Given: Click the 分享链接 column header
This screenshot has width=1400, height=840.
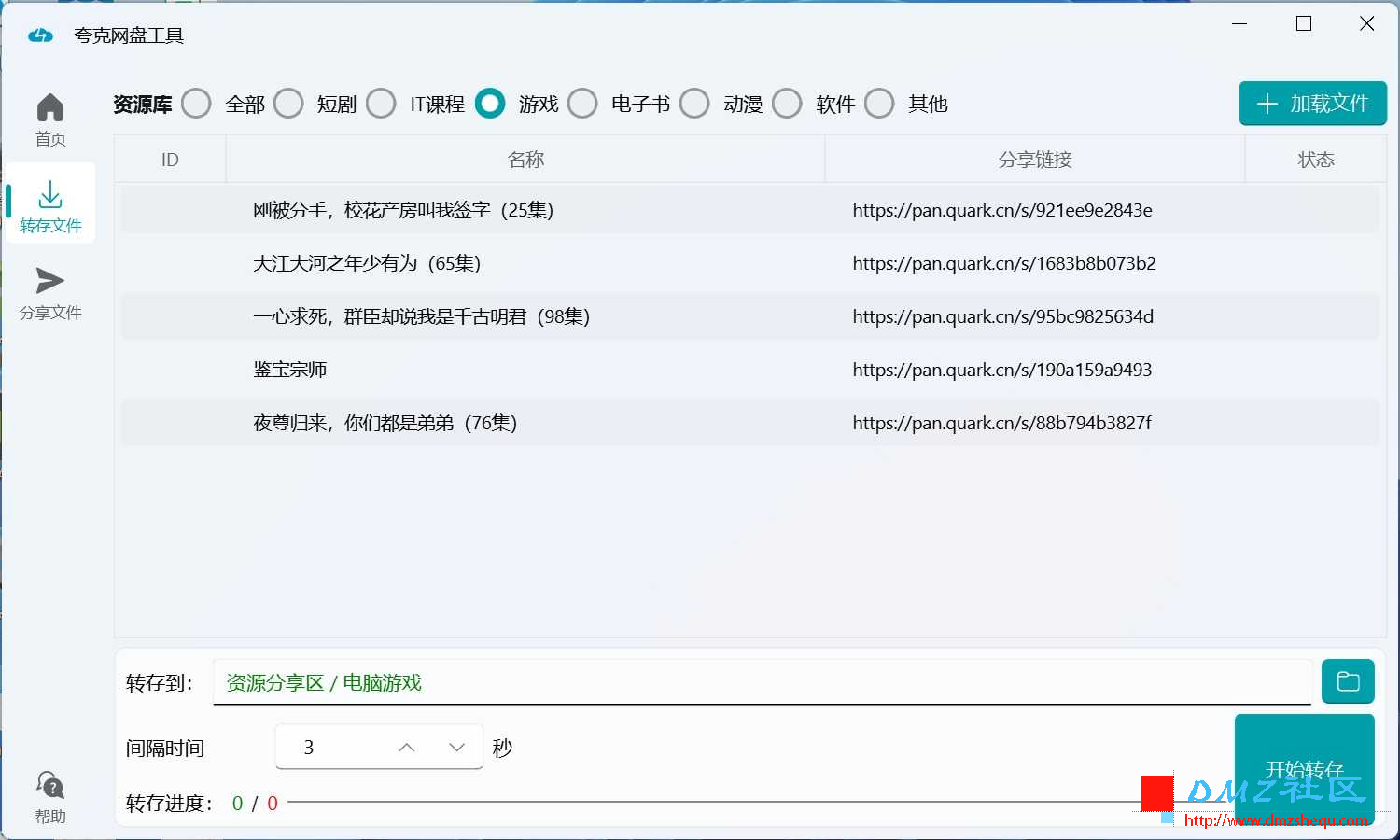Looking at the screenshot, I should [x=1035, y=160].
